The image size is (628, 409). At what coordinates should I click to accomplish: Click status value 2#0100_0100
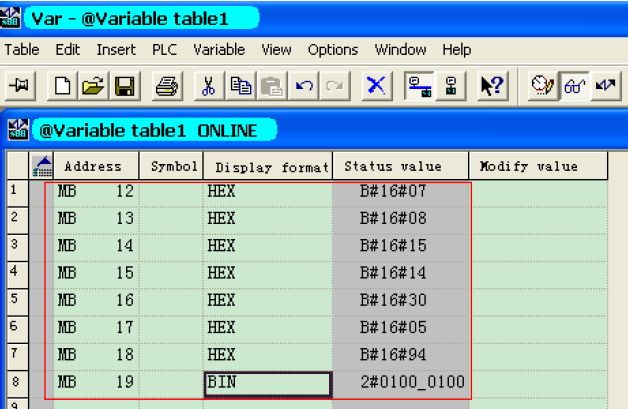click(x=401, y=382)
